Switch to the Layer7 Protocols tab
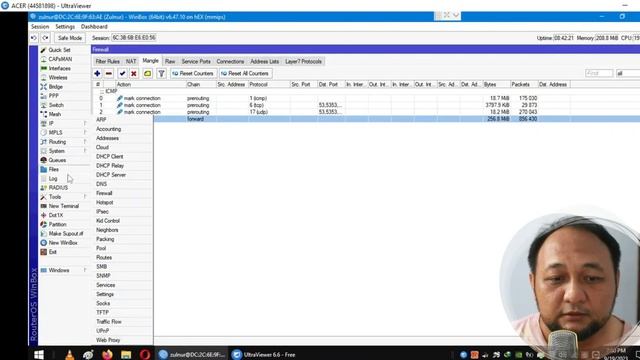640x360 pixels. 303,61
